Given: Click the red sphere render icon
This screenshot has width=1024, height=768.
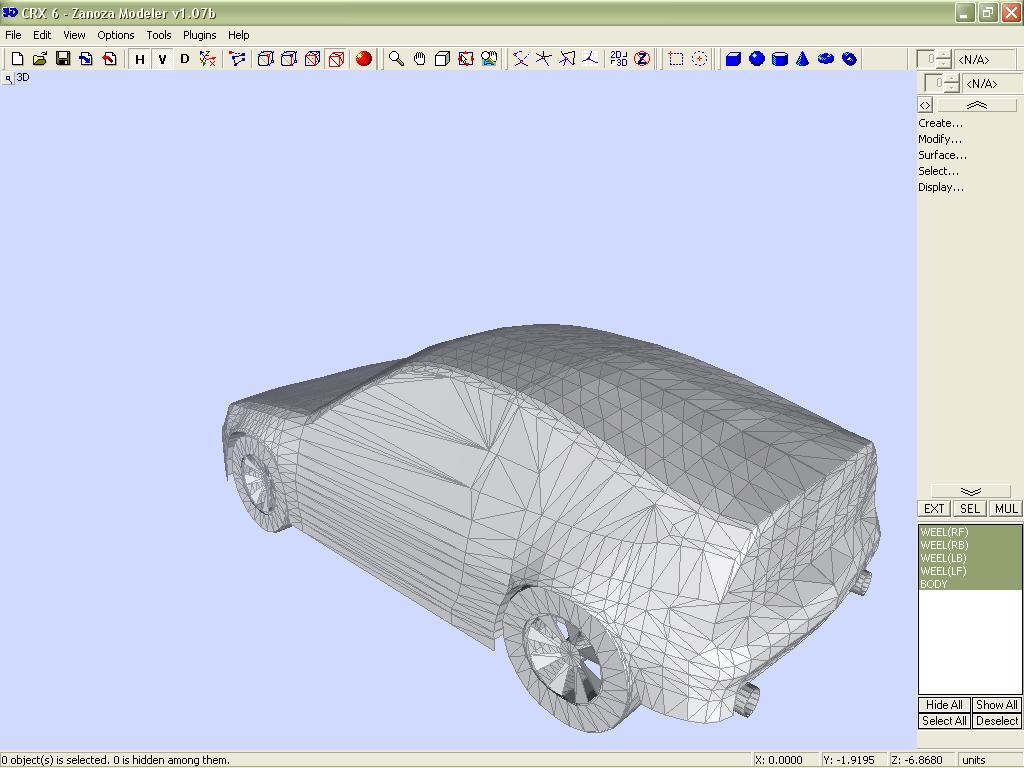Looking at the screenshot, I should click(x=364, y=59).
